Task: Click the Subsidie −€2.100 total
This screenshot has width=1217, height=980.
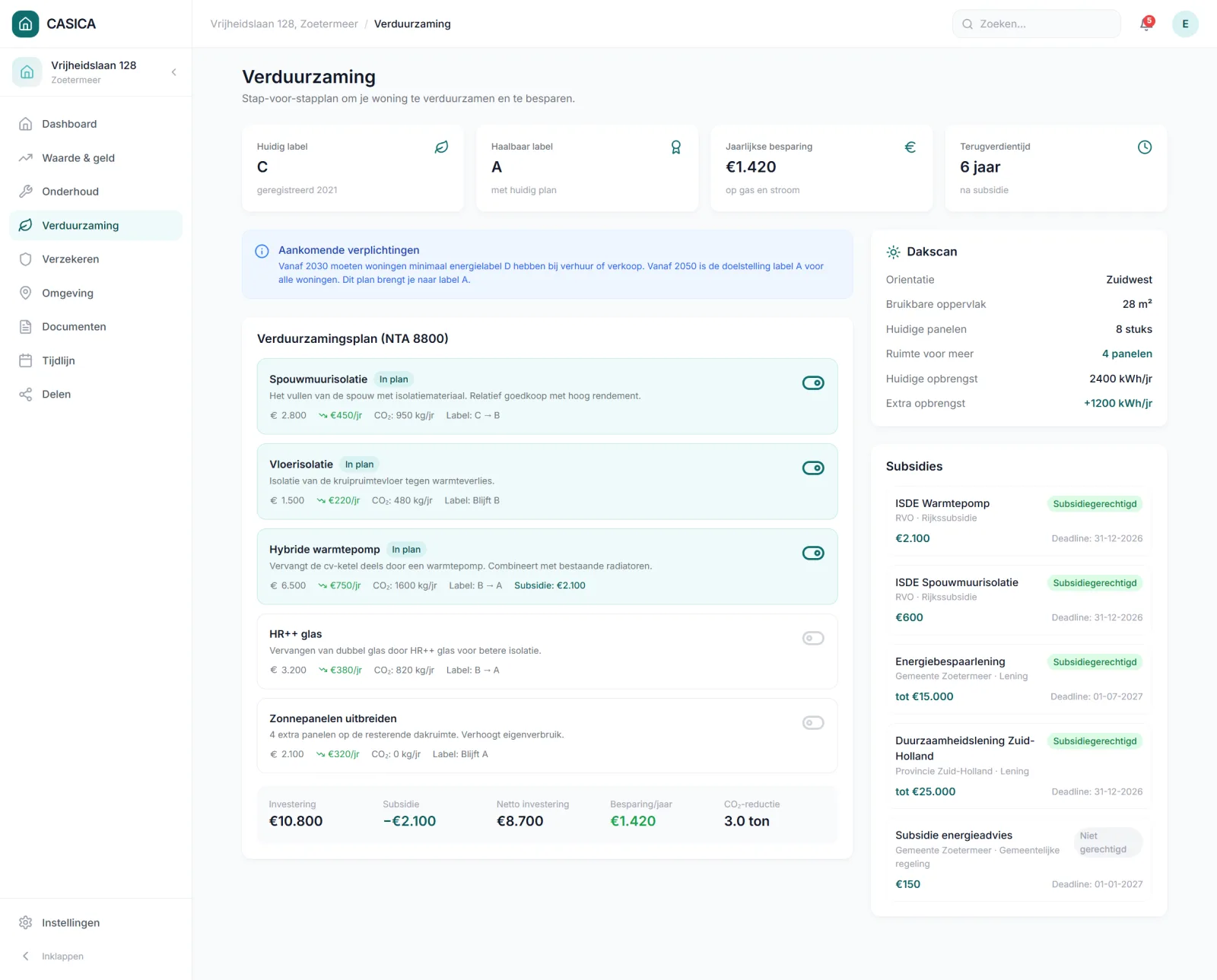Action: [x=409, y=821]
